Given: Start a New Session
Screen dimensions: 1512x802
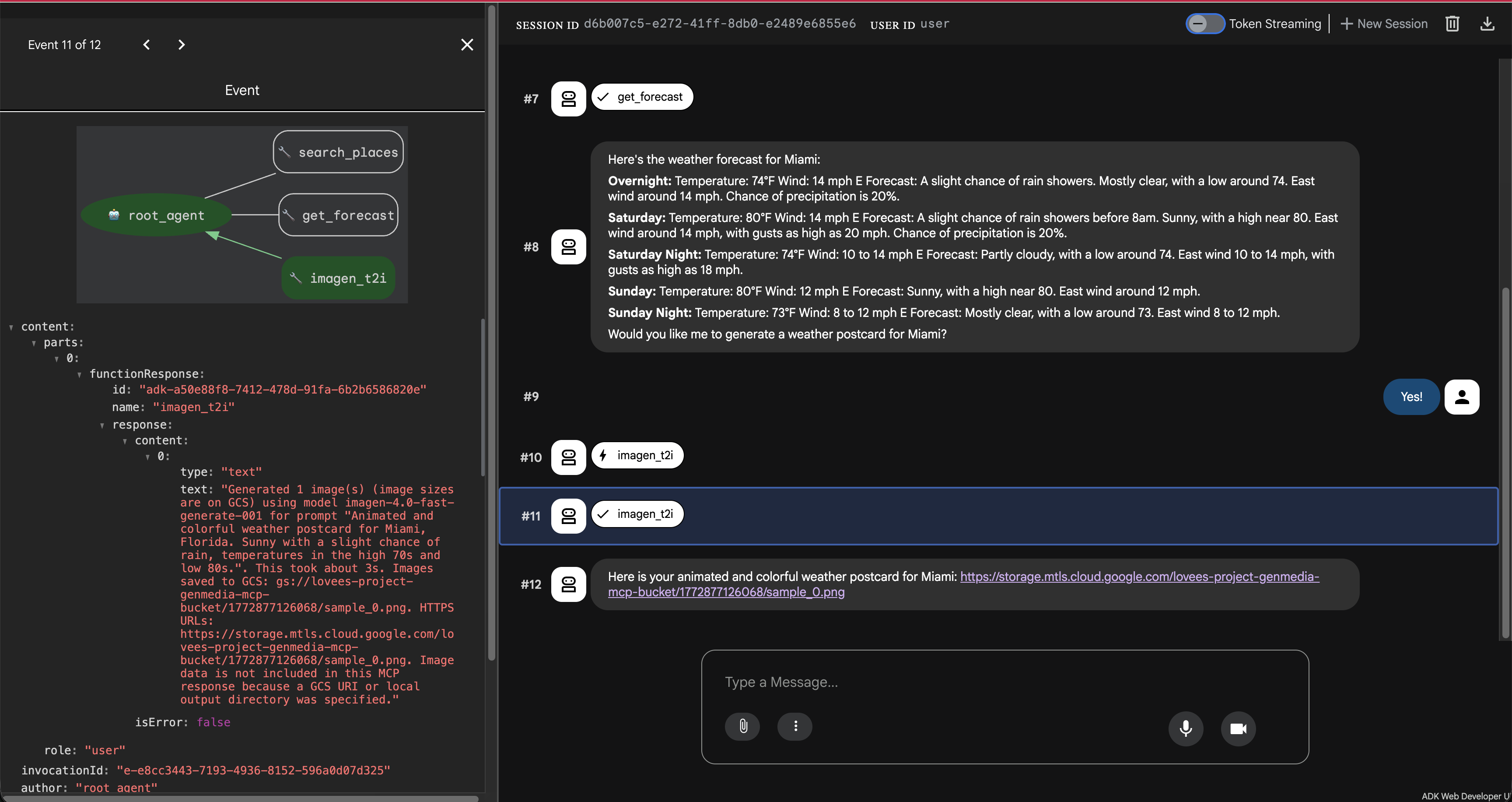Looking at the screenshot, I should 1384,24.
